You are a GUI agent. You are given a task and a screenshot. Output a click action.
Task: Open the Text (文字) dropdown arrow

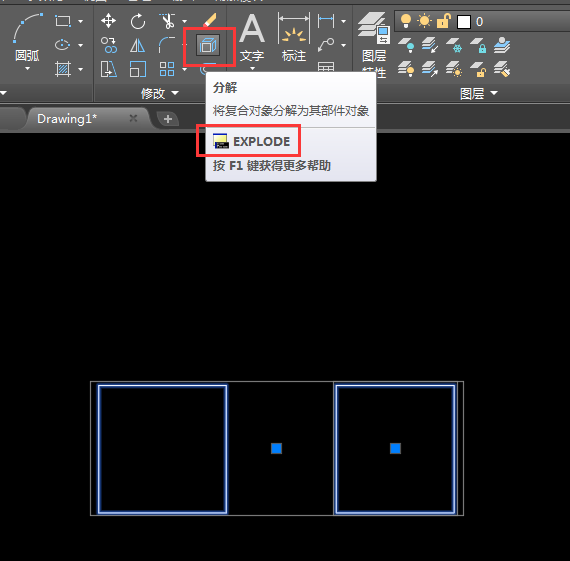coord(252,68)
